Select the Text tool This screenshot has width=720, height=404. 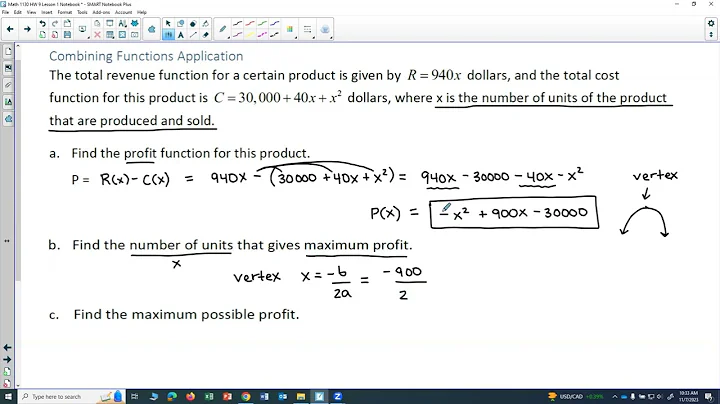[181, 35]
